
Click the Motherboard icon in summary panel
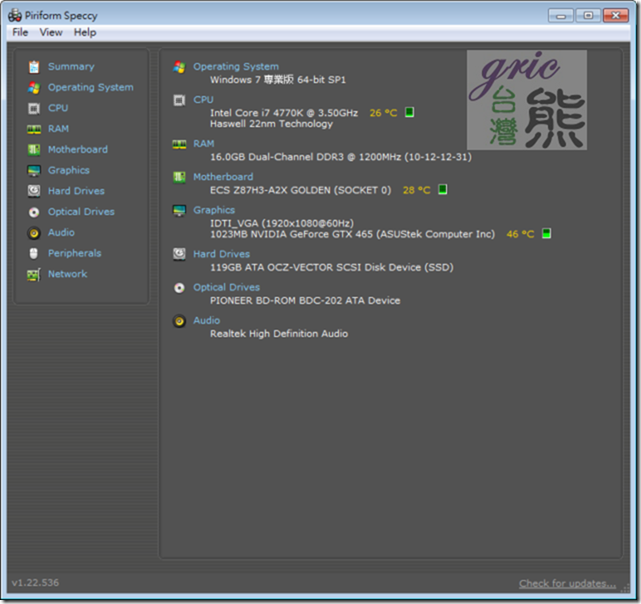coord(179,177)
